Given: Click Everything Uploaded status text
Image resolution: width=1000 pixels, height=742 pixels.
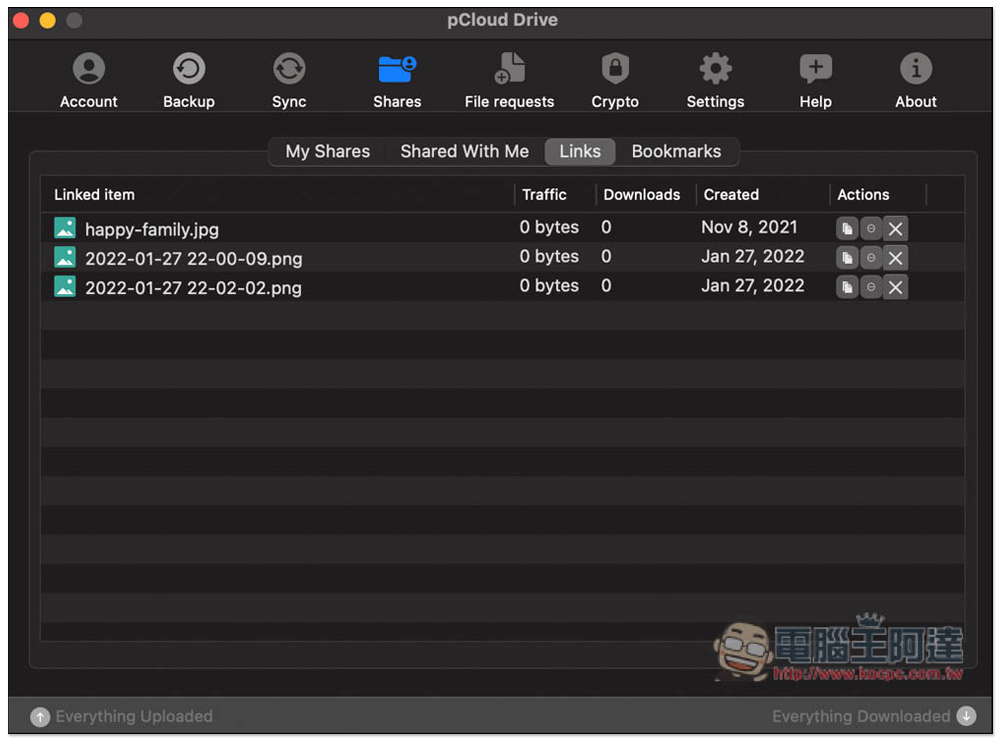Looking at the screenshot, I should click(x=134, y=716).
